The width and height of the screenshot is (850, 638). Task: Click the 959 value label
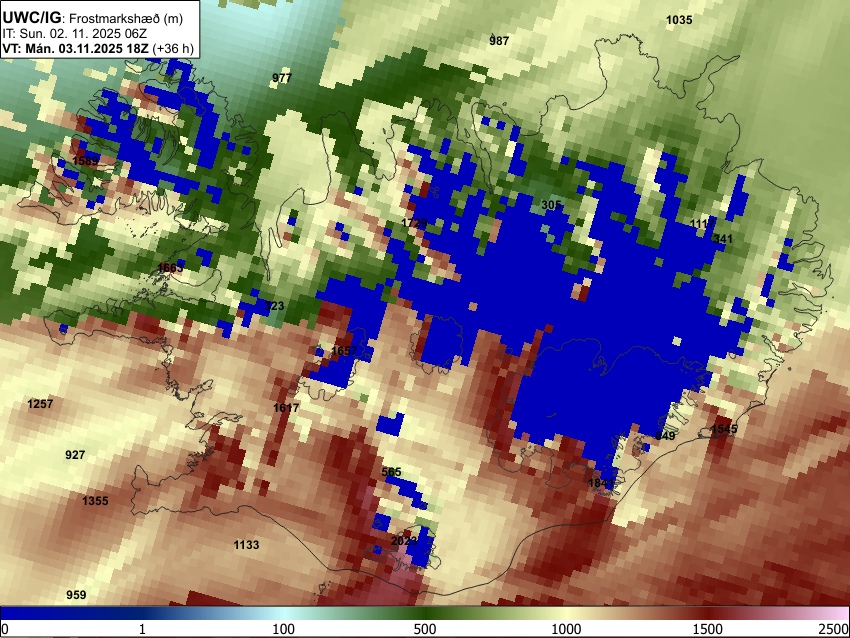pos(76,595)
